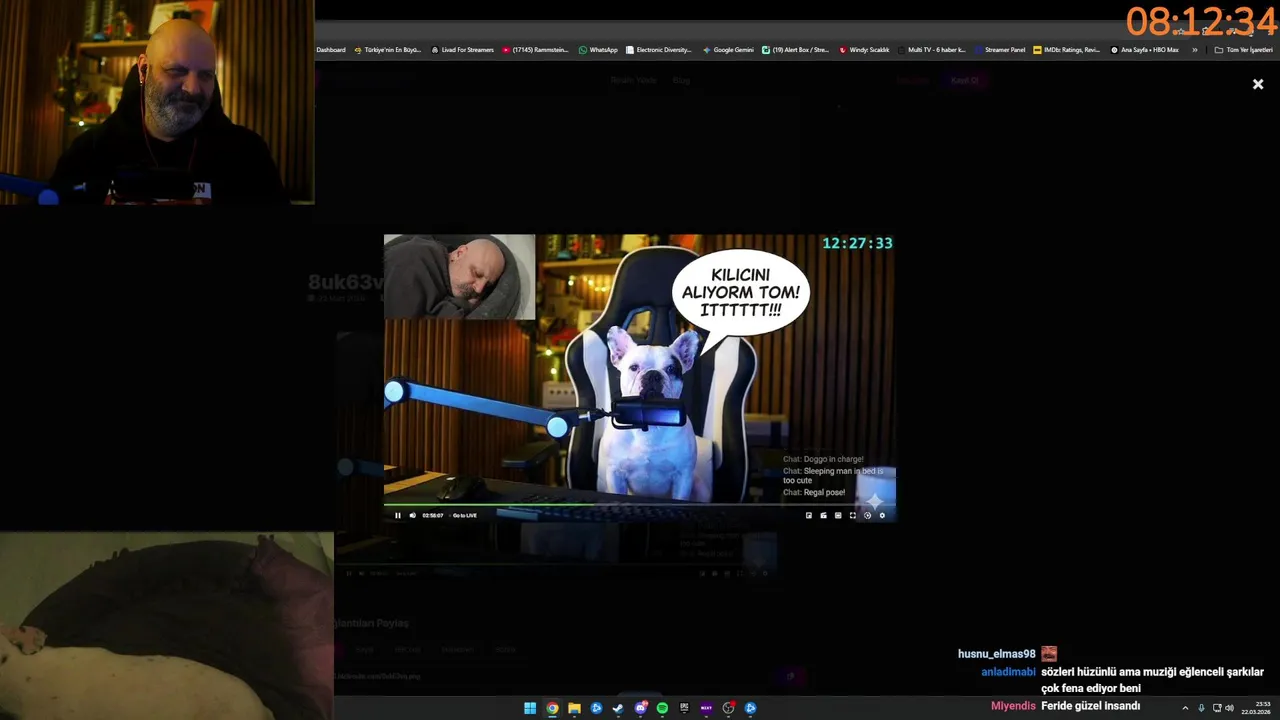Screen dimensions: 1280x720
Task: Click the picture-in-picture icon in player
Action: tap(809, 515)
